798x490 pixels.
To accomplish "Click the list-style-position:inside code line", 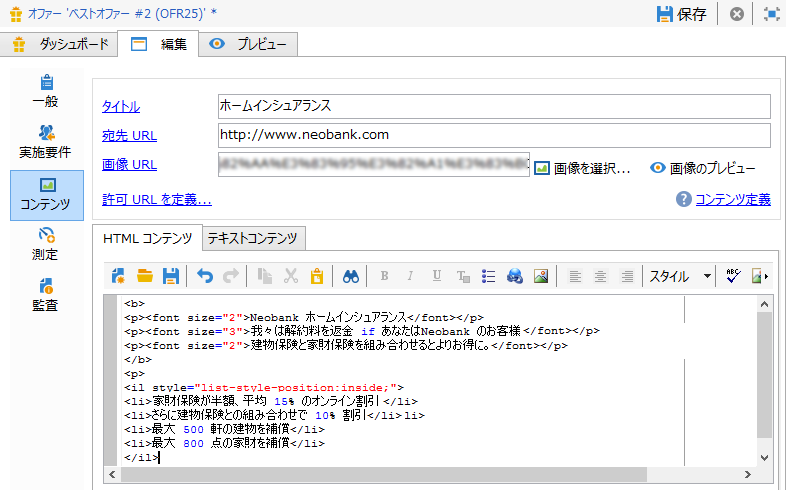I will click(264, 388).
